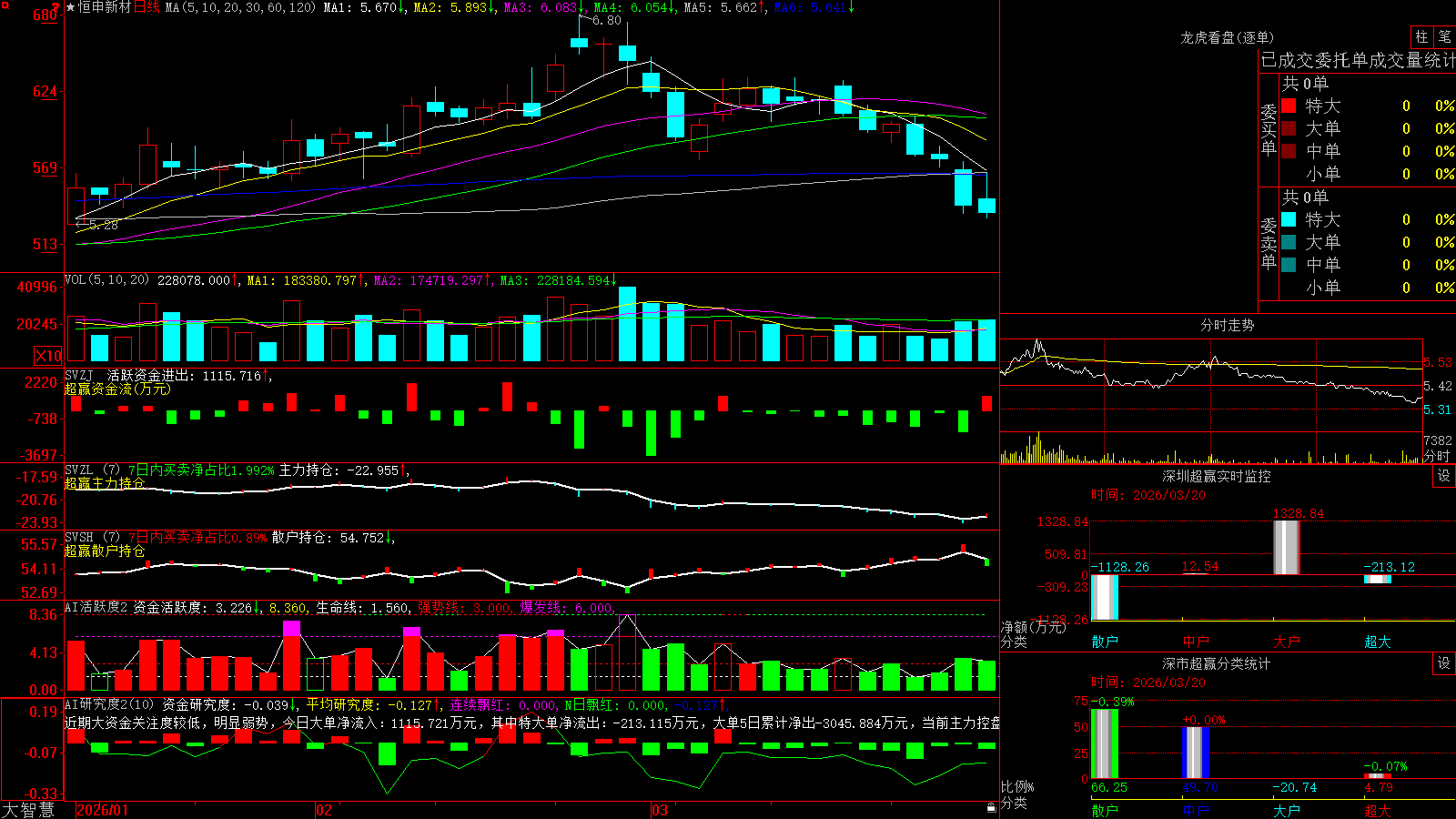This screenshot has width=1456, height=819.
Task: Click the MA(5,10,20,30,60,120) indicator label
Action: click(240, 7)
